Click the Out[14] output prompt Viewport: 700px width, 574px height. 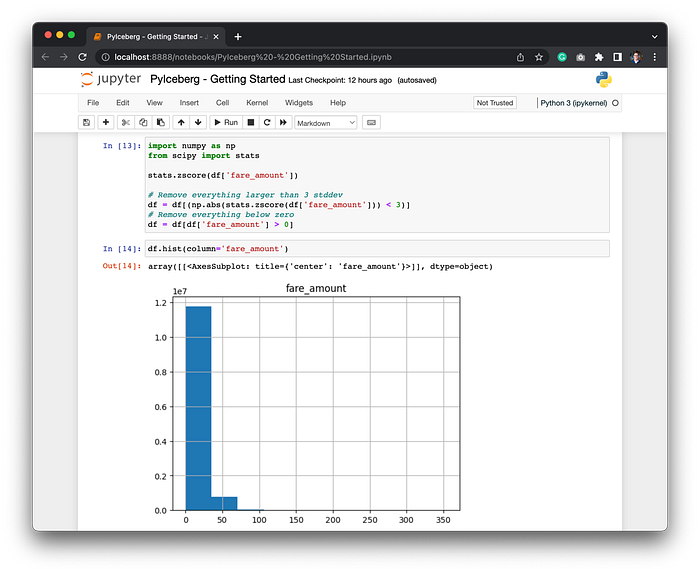[x=122, y=266]
